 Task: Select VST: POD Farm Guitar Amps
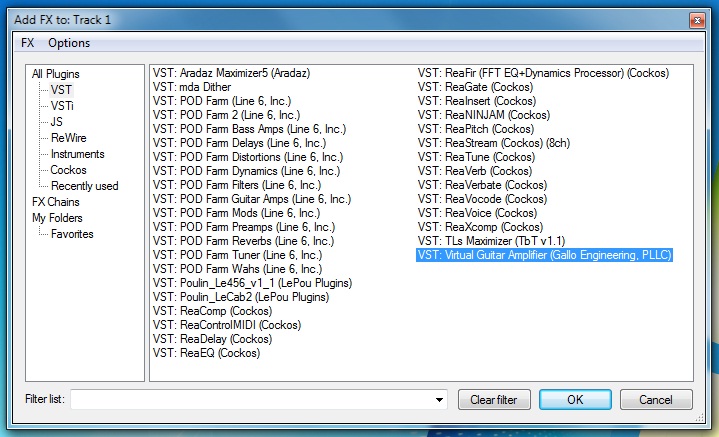[252, 199]
